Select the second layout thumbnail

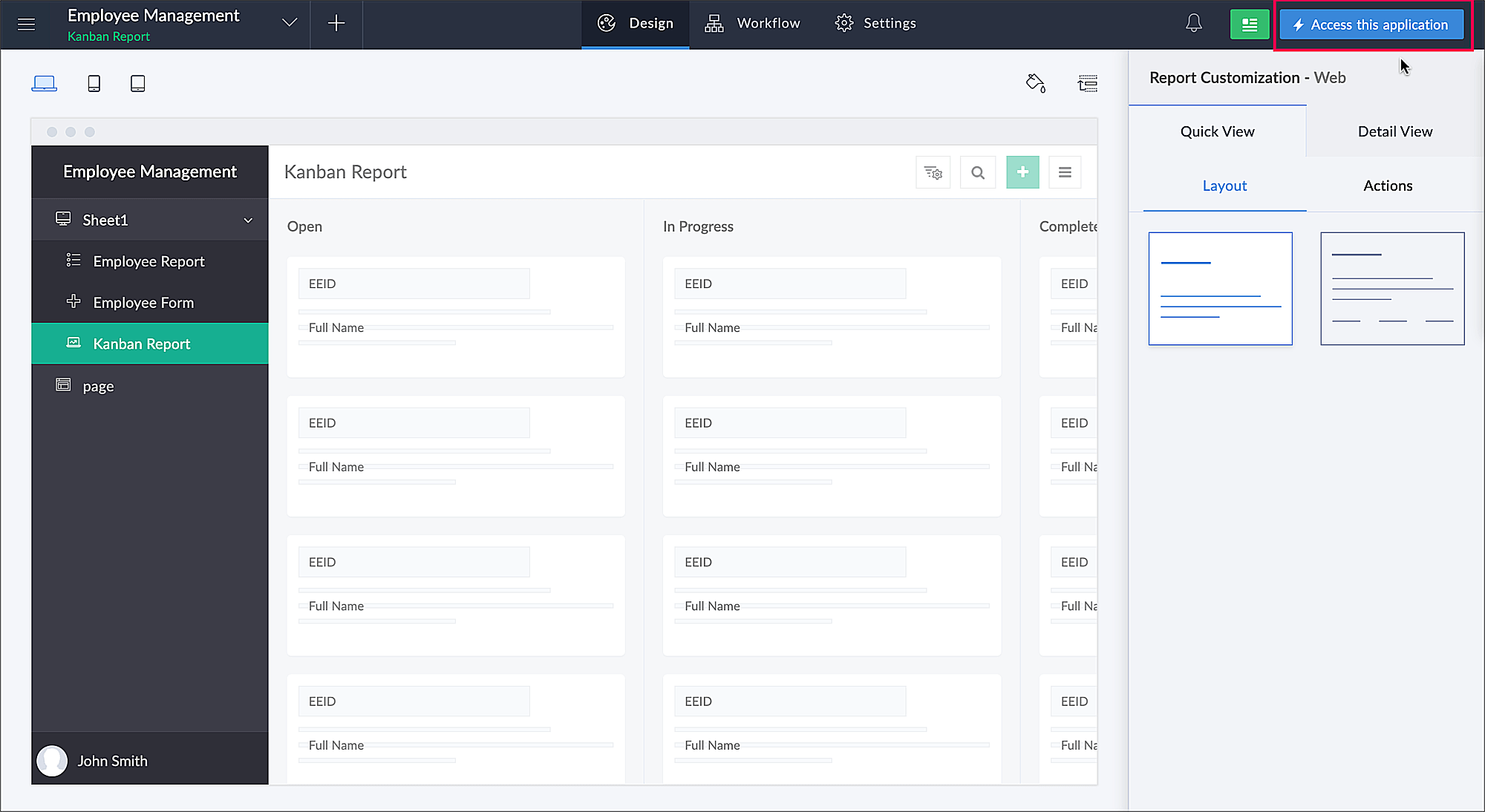(x=1391, y=289)
